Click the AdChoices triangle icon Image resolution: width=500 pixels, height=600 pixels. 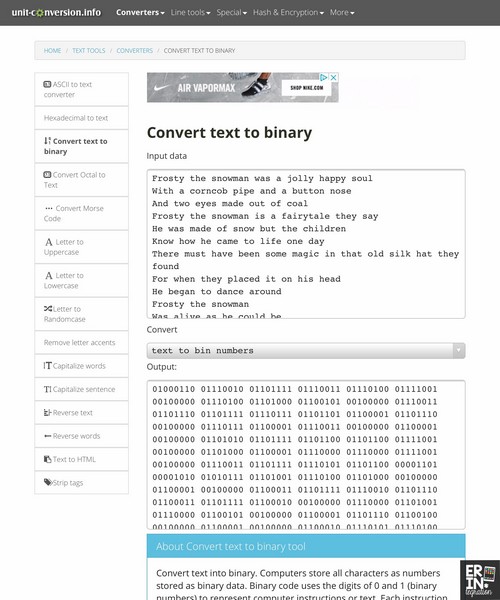[x=324, y=77]
